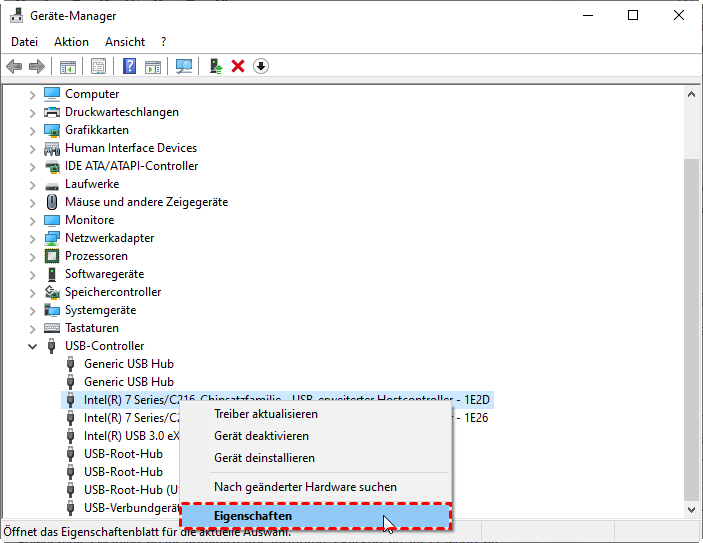Choose Nach geänderter Hardware suchen
Screen dimensions: 703x543
point(316,487)
